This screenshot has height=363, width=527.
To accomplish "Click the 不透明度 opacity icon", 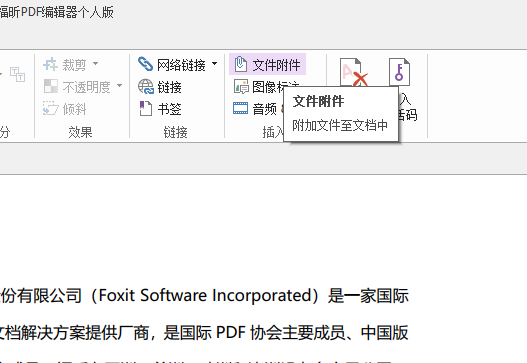I will coord(51,86).
